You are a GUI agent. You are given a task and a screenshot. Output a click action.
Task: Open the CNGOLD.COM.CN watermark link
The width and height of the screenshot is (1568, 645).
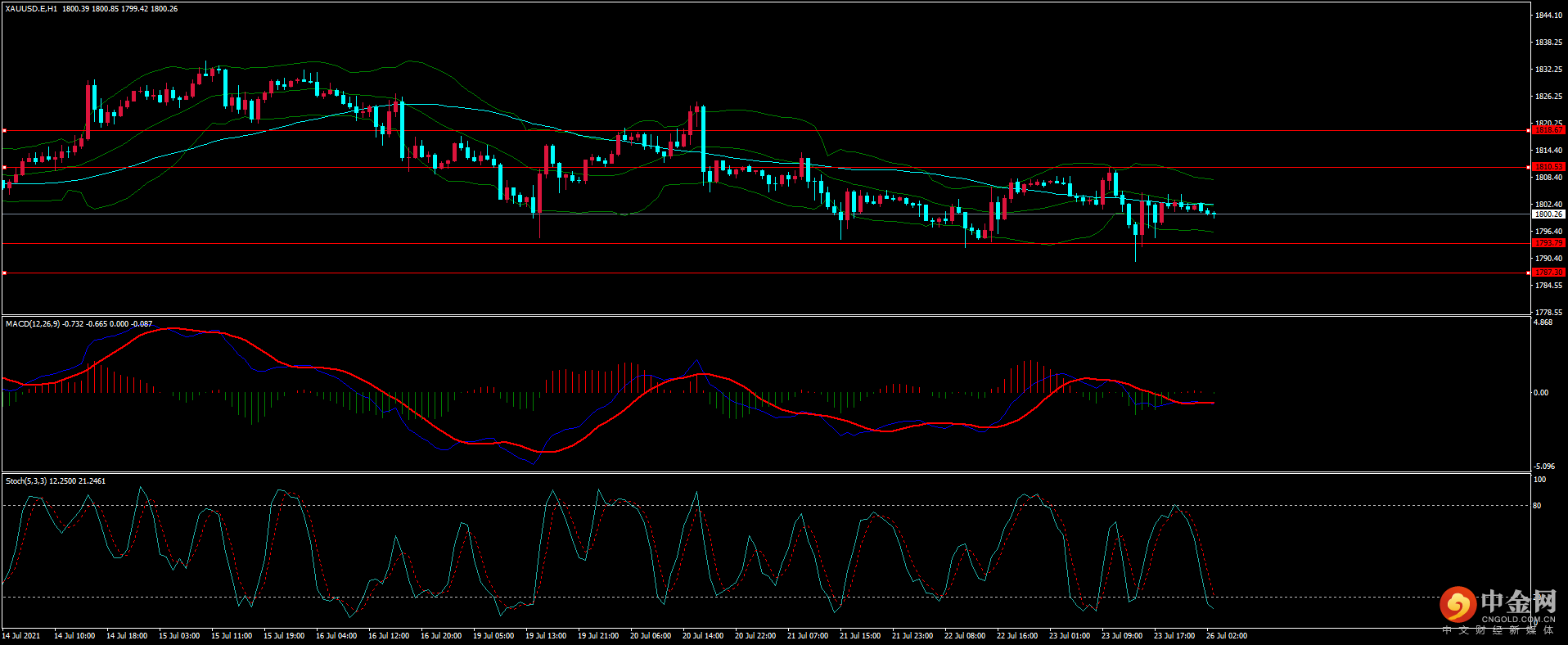point(1517,620)
